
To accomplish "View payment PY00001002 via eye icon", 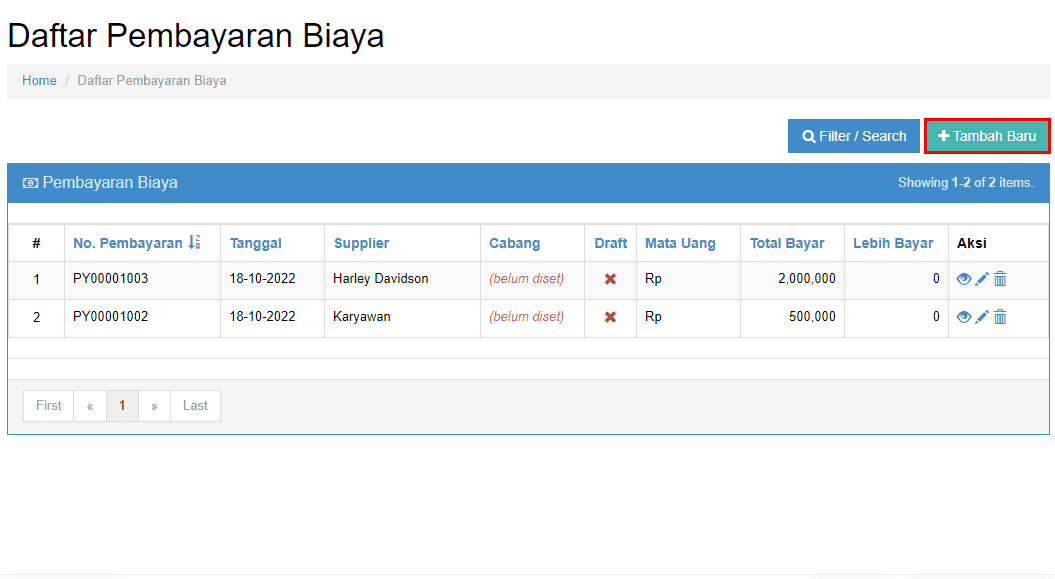I will tap(963, 317).
